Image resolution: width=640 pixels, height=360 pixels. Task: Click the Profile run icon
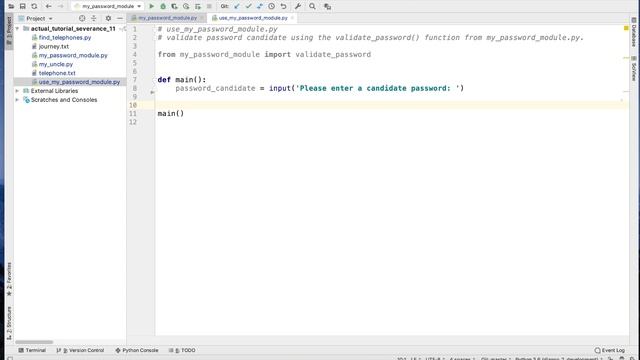coord(186,6)
